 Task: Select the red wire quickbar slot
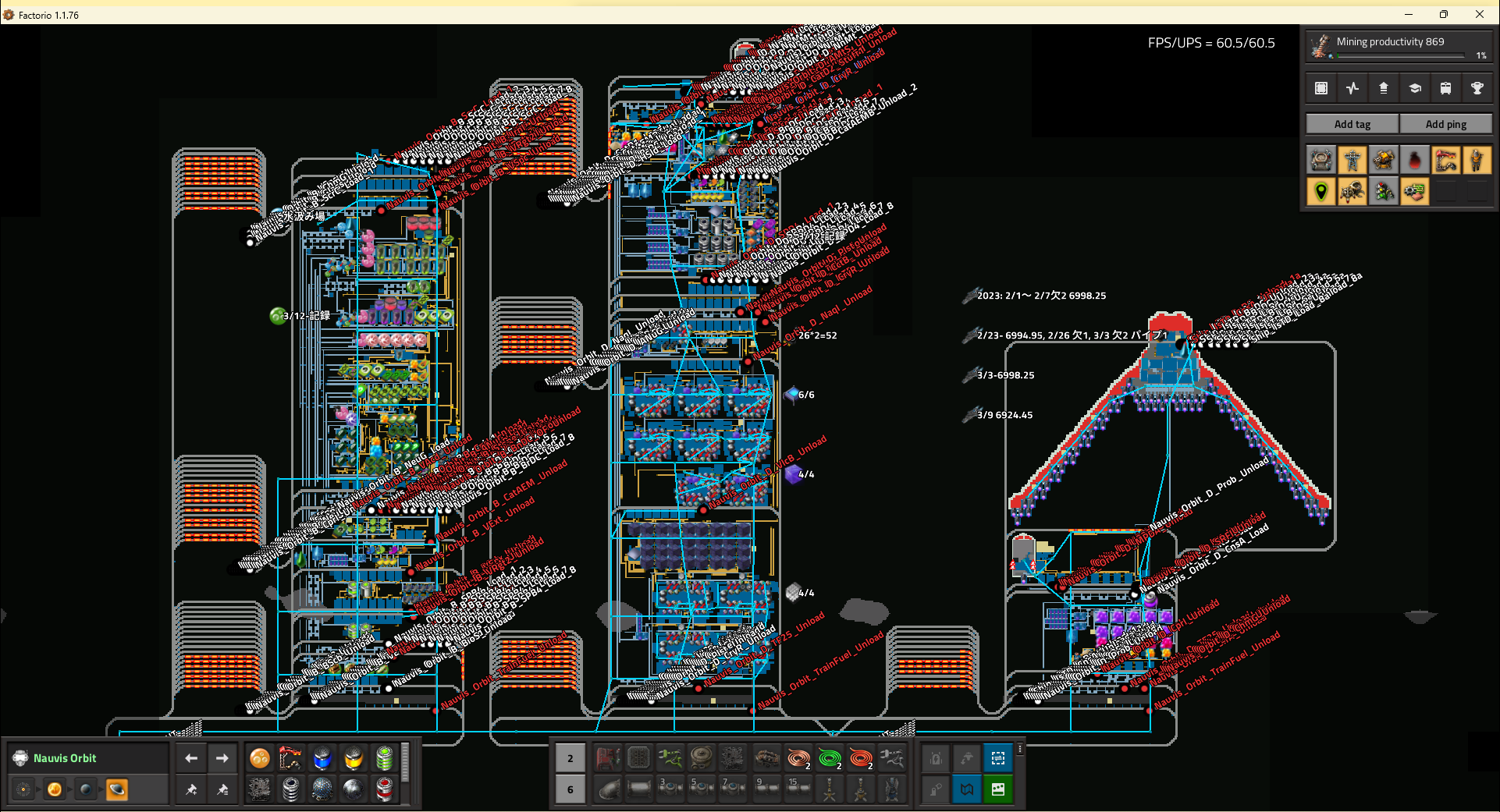(861, 757)
